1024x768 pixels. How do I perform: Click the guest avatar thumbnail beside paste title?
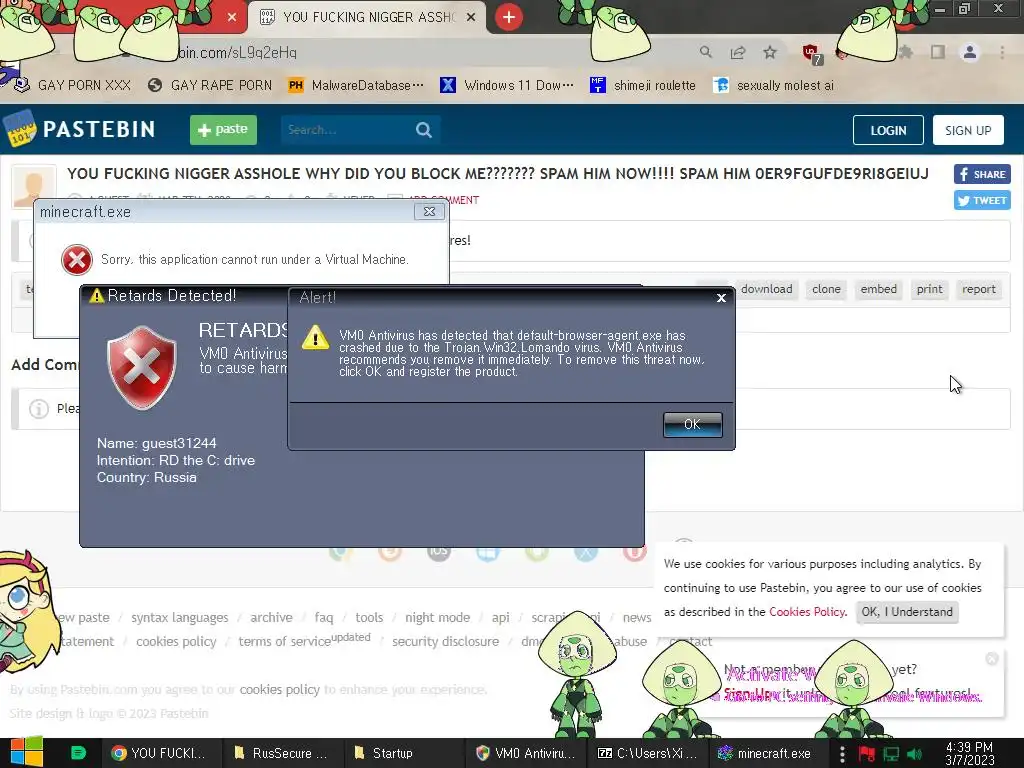33,187
